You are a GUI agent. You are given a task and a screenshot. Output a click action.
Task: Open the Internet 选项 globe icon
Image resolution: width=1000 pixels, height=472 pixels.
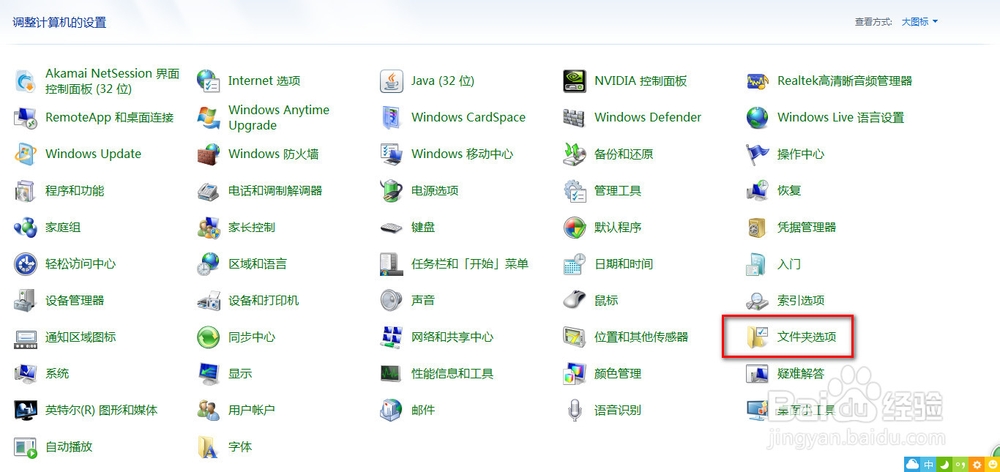209,81
